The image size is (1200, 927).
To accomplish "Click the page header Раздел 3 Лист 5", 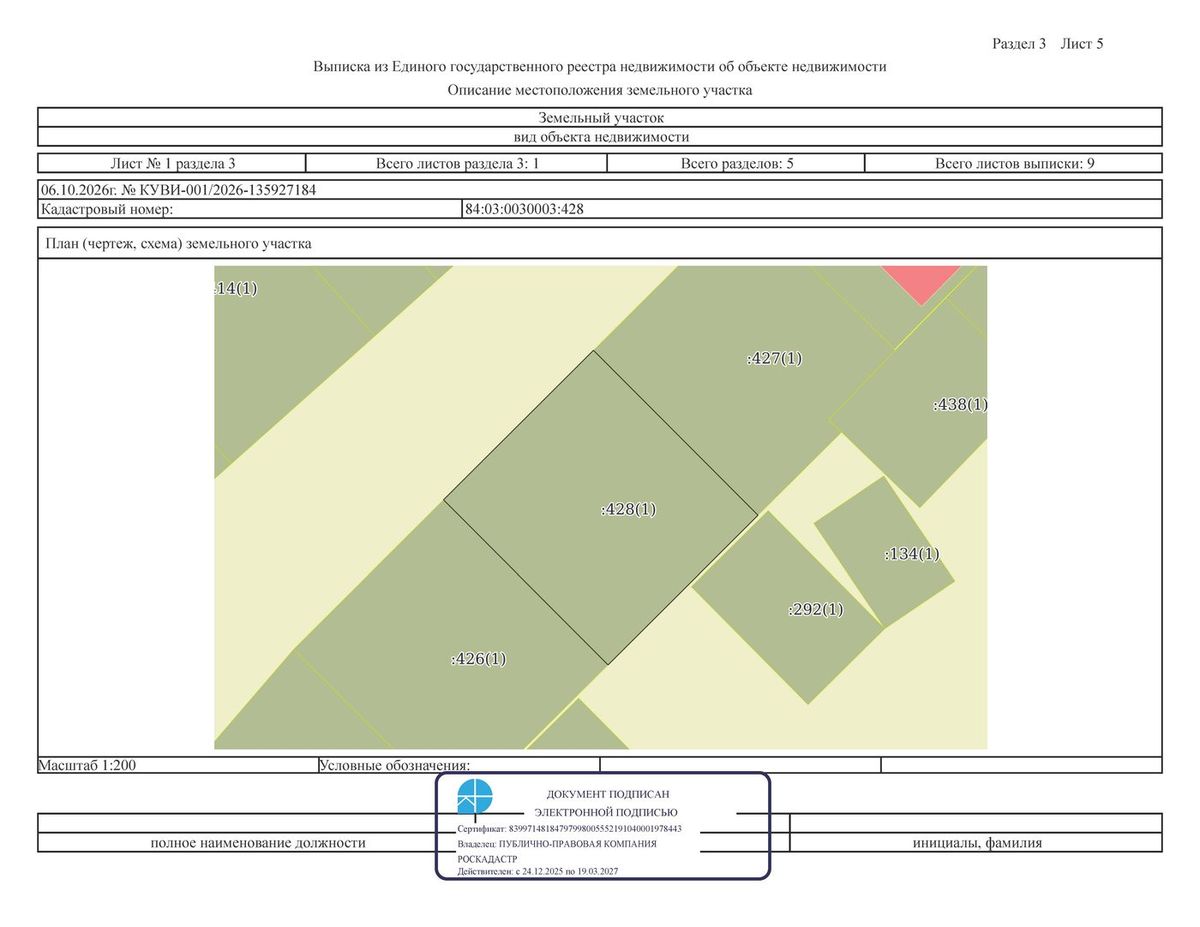I will point(1048,43).
